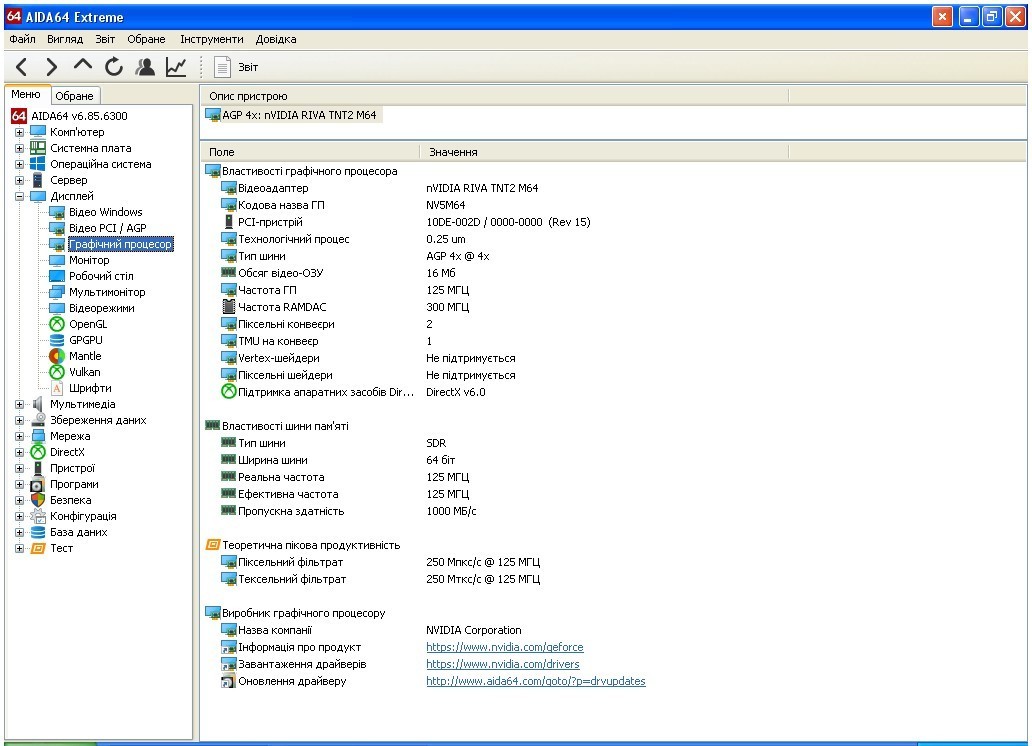1032x746 pixels.
Task: Click the Значення column header
Action: point(453,152)
